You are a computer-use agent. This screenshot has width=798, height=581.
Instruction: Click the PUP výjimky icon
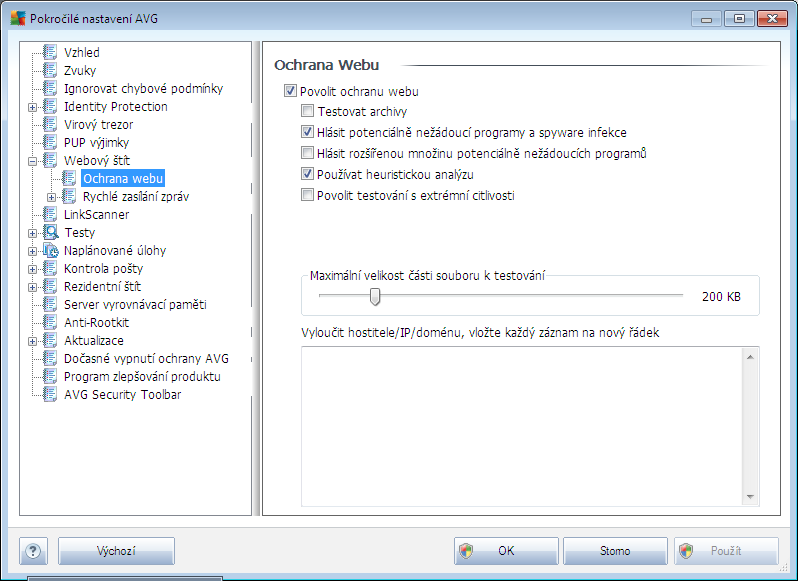[50, 142]
